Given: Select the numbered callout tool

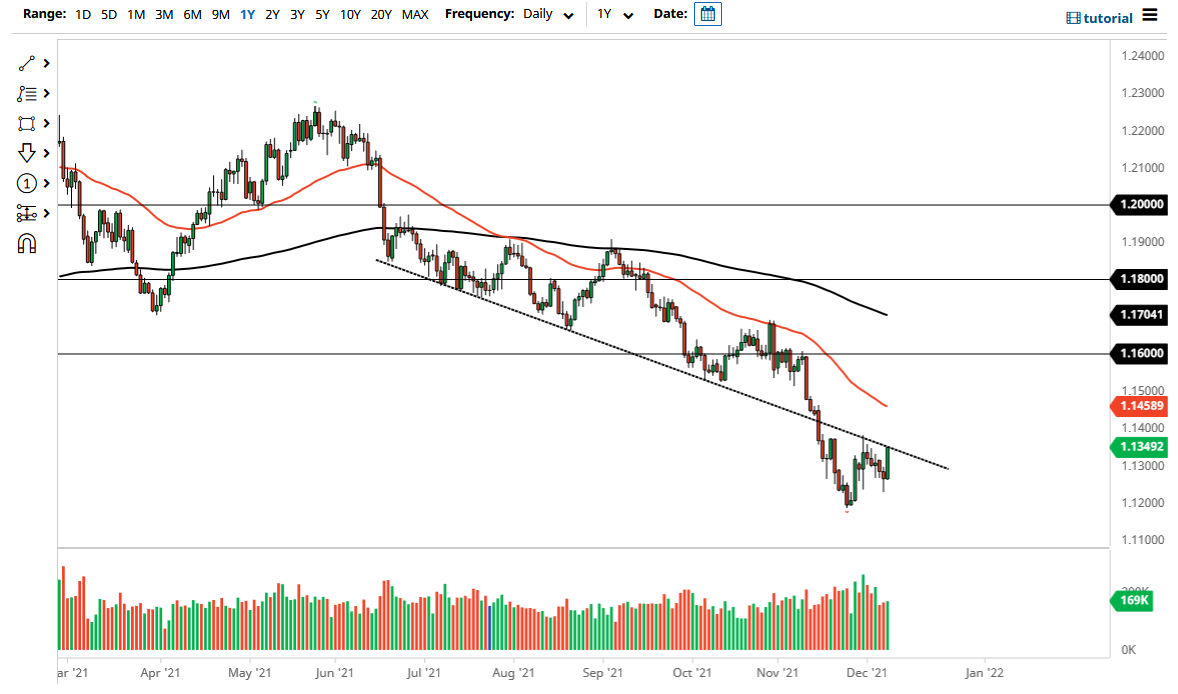Looking at the screenshot, I should pos(27,183).
